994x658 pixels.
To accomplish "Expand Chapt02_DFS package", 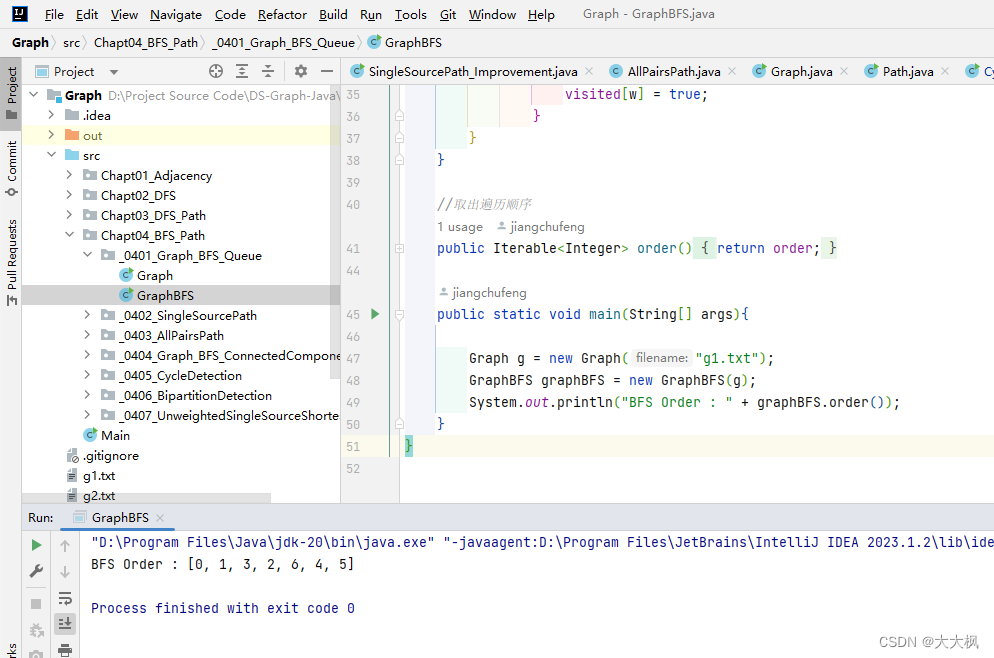I will click(x=69, y=195).
